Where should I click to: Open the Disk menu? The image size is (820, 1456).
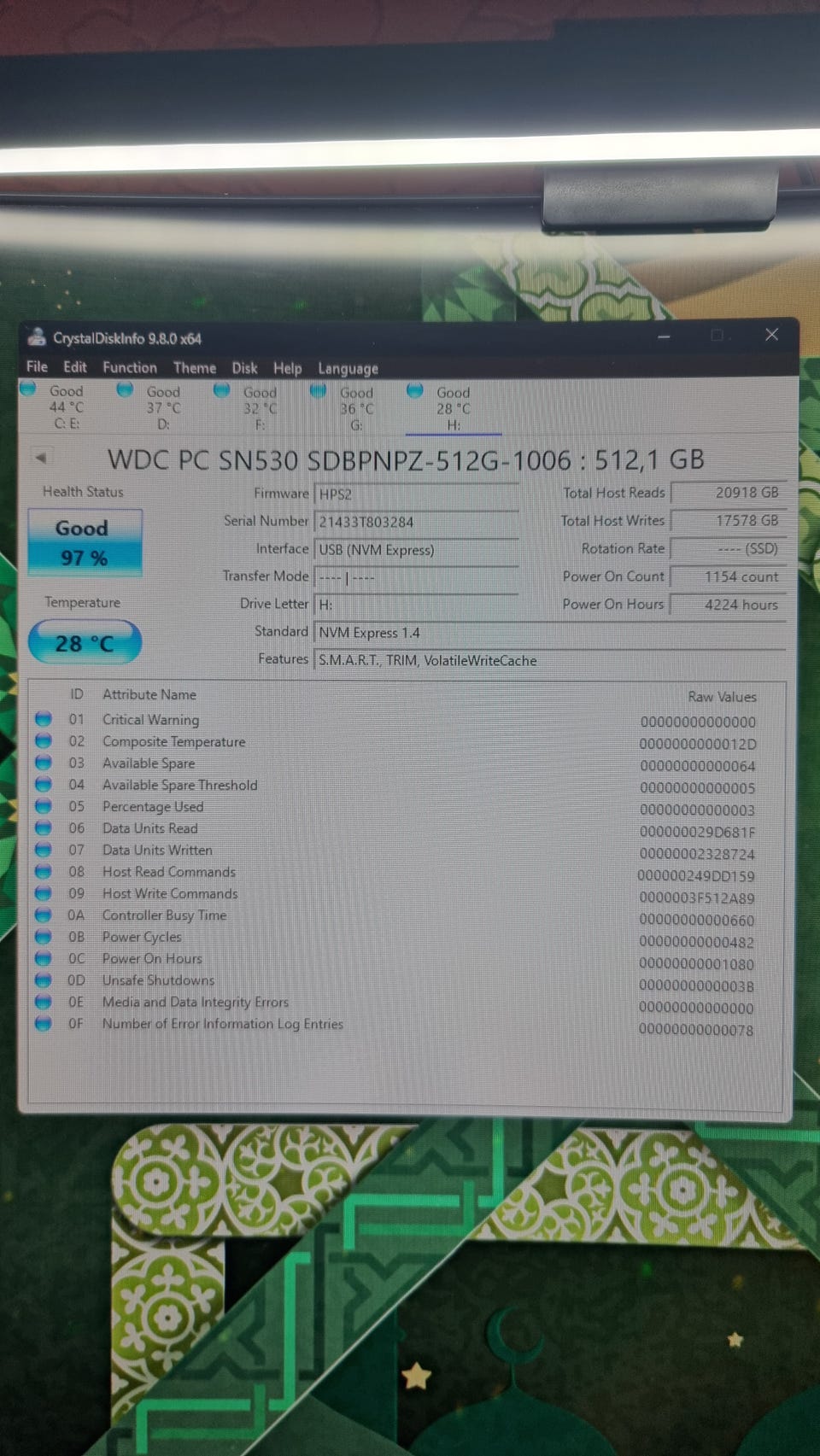(244, 368)
